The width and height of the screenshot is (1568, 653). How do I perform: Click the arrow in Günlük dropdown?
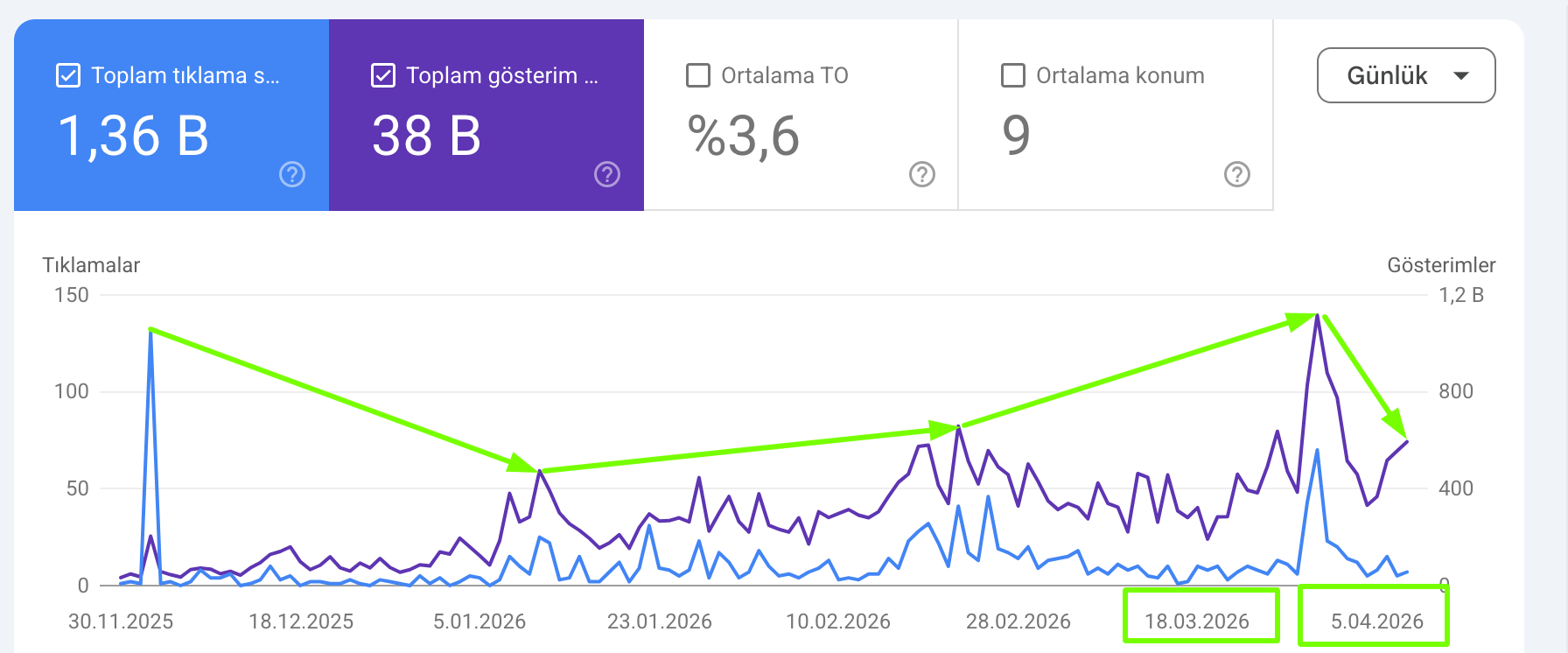(x=1460, y=76)
